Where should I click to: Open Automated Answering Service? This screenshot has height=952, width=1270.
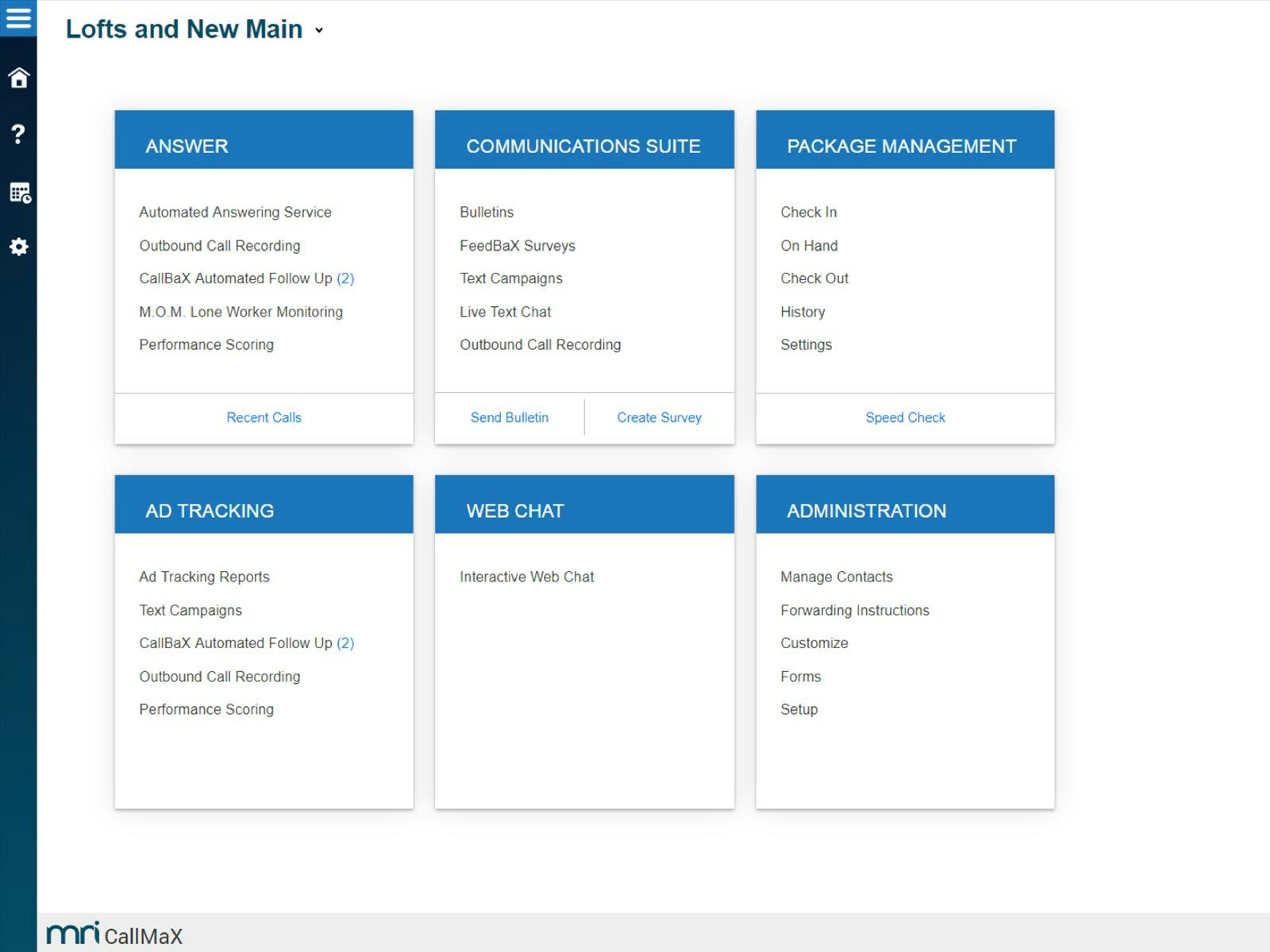pyautogui.click(x=236, y=212)
